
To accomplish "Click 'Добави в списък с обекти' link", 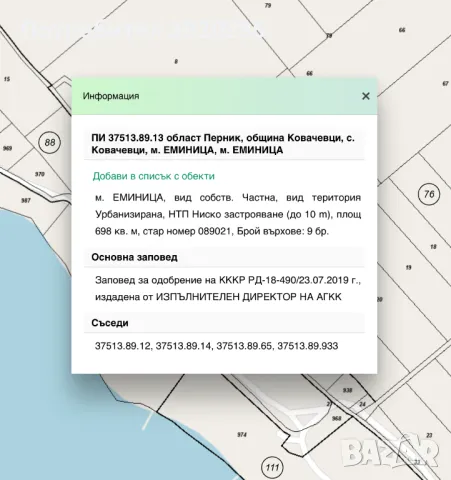I will click(154, 176).
